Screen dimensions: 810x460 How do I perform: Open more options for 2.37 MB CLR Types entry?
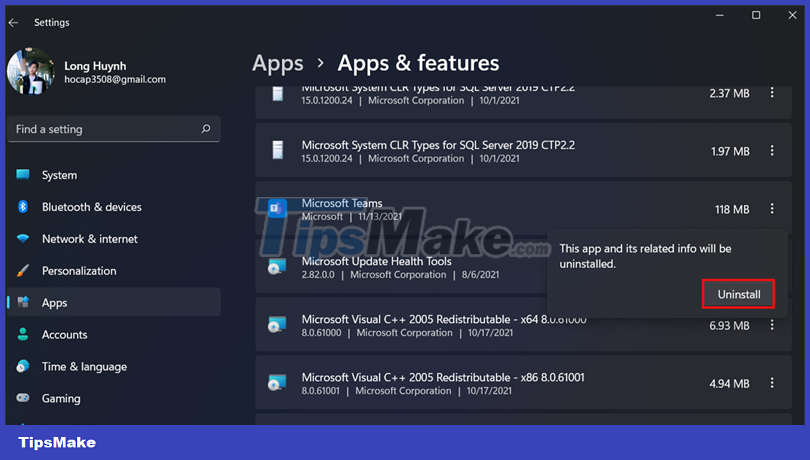[772, 93]
